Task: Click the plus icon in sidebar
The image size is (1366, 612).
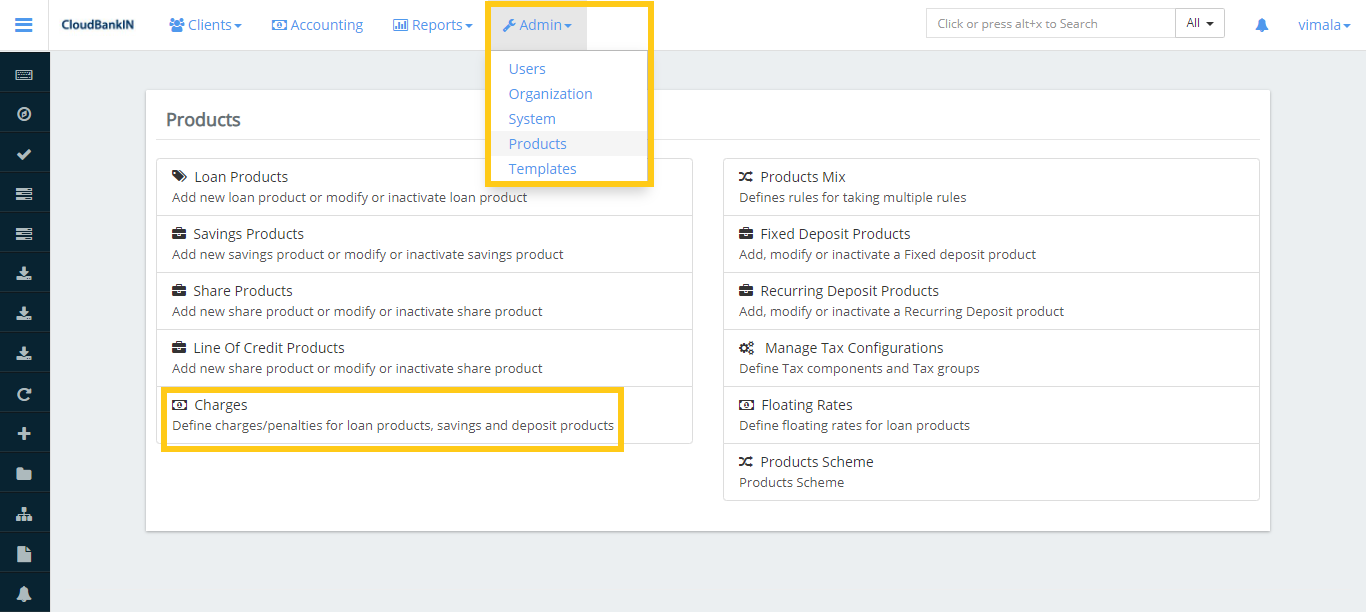Action: click(x=24, y=434)
